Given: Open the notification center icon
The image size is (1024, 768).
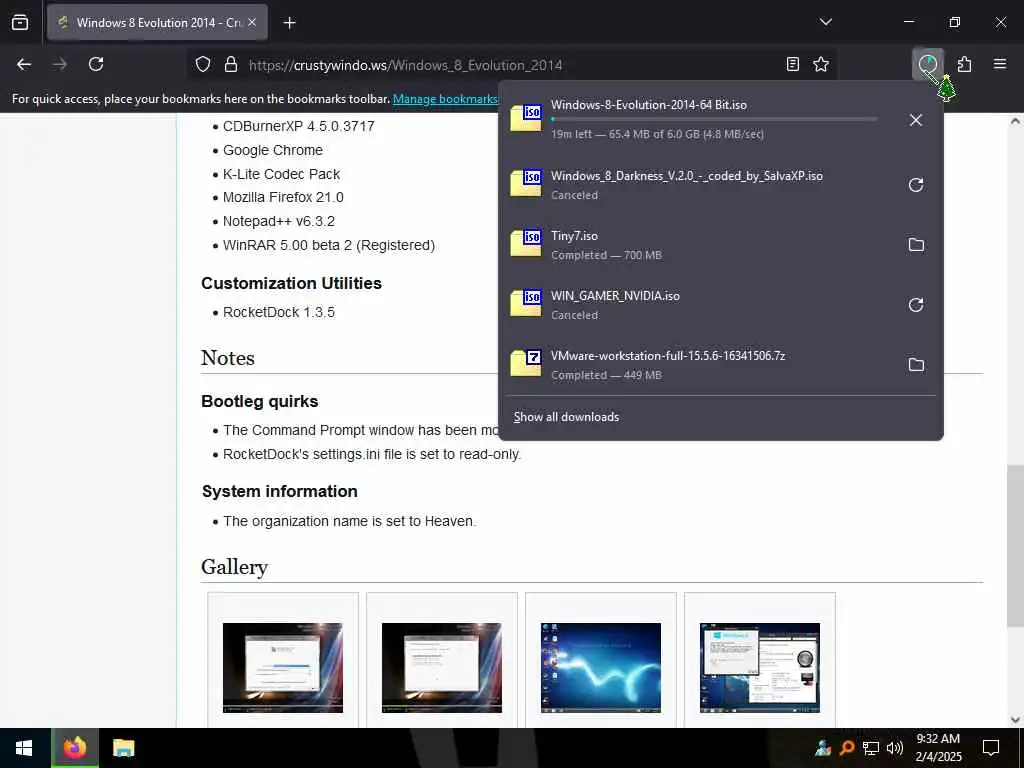Looking at the screenshot, I should (991, 748).
